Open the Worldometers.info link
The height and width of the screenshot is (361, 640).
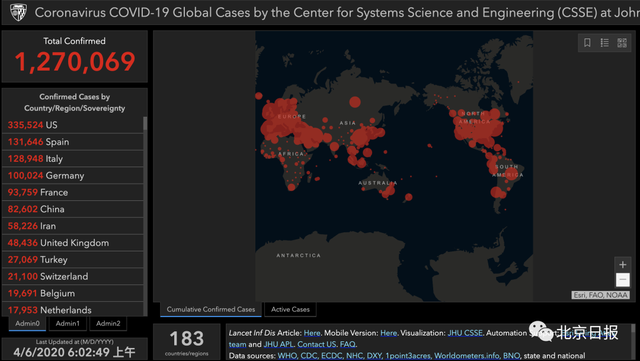point(467,356)
